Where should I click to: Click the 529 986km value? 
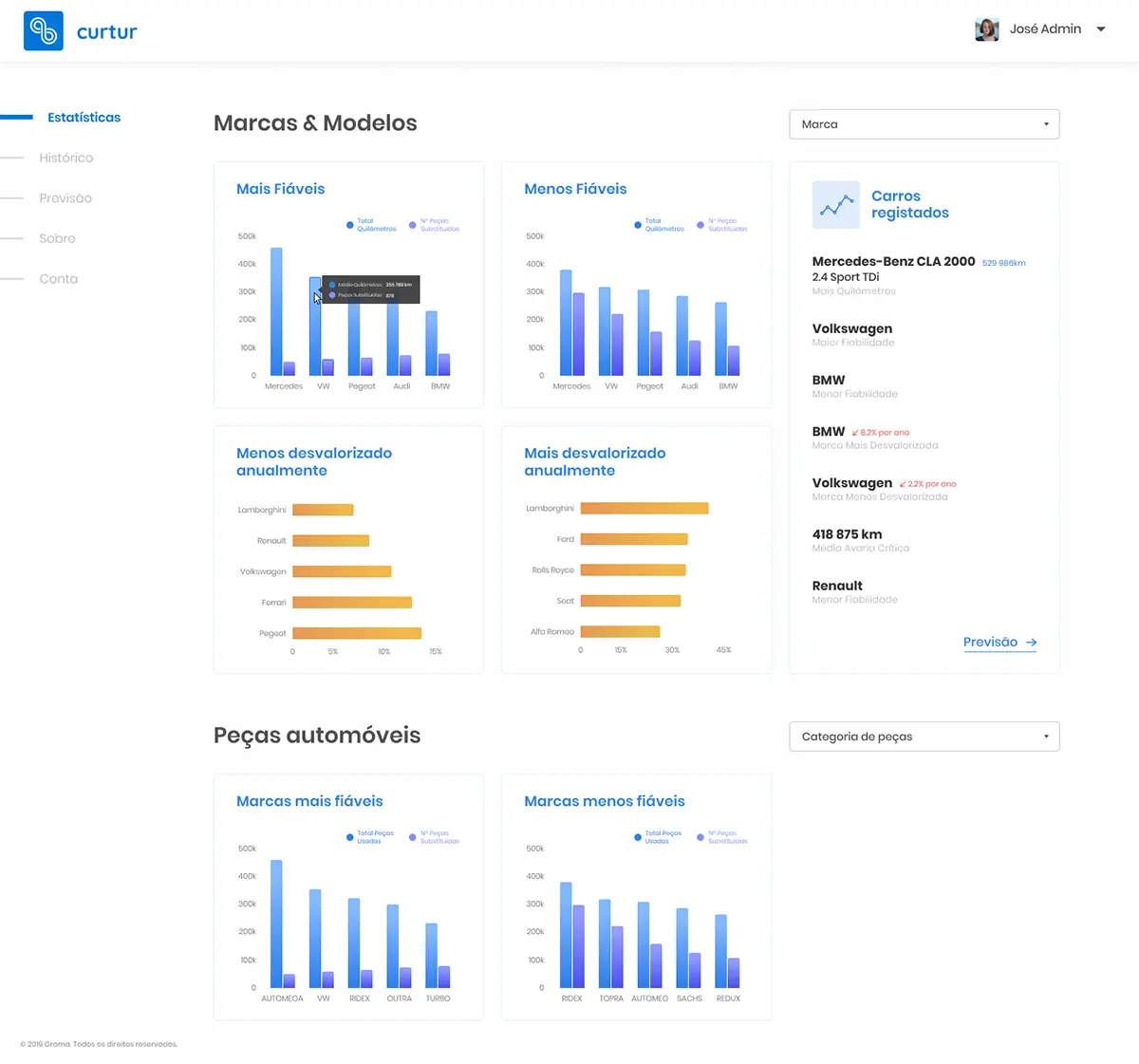click(1004, 263)
